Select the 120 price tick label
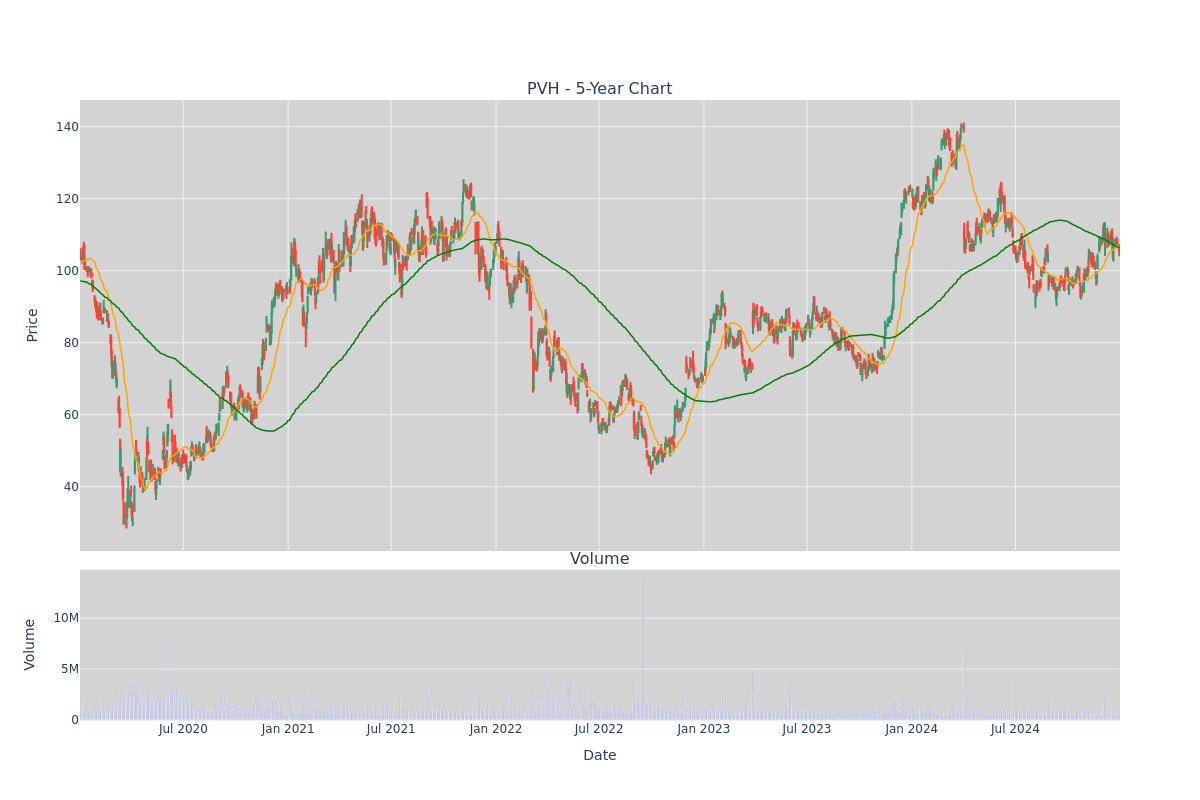The width and height of the screenshot is (1200, 800). pyautogui.click(x=67, y=199)
